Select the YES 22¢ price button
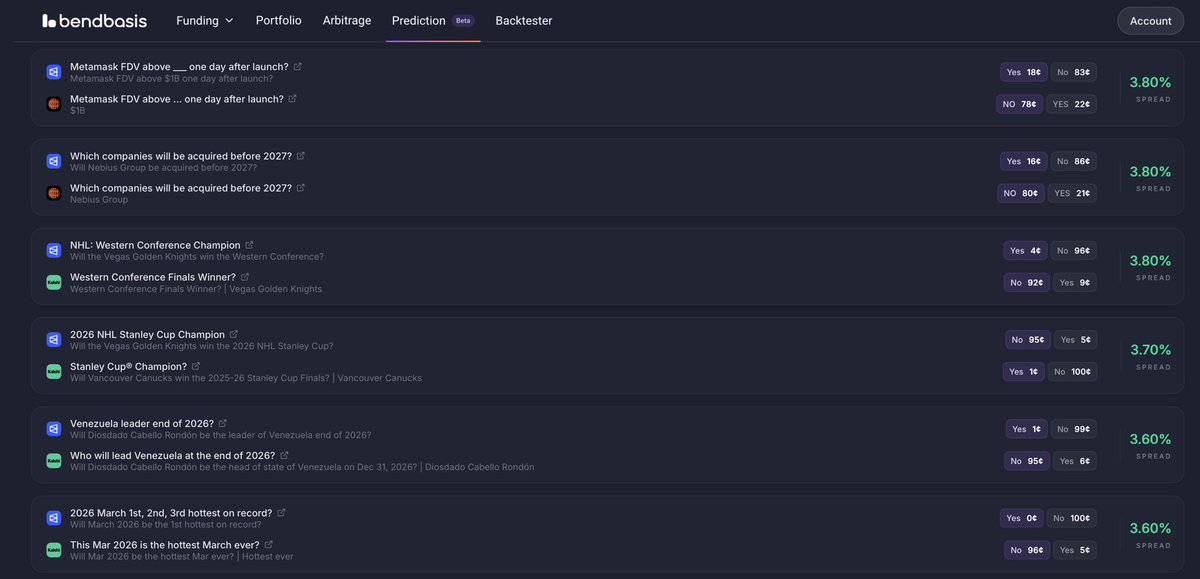Image resolution: width=1200 pixels, height=579 pixels. point(1071,104)
